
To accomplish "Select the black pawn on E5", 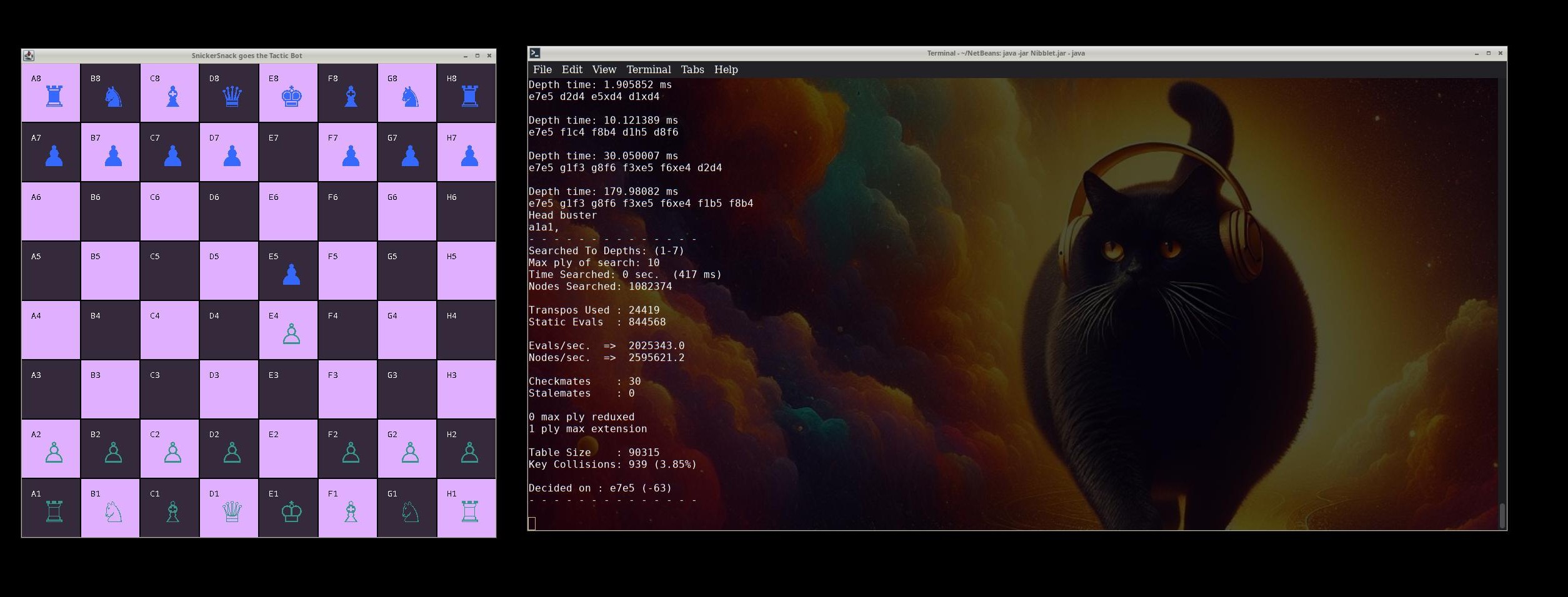I will coord(291,275).
